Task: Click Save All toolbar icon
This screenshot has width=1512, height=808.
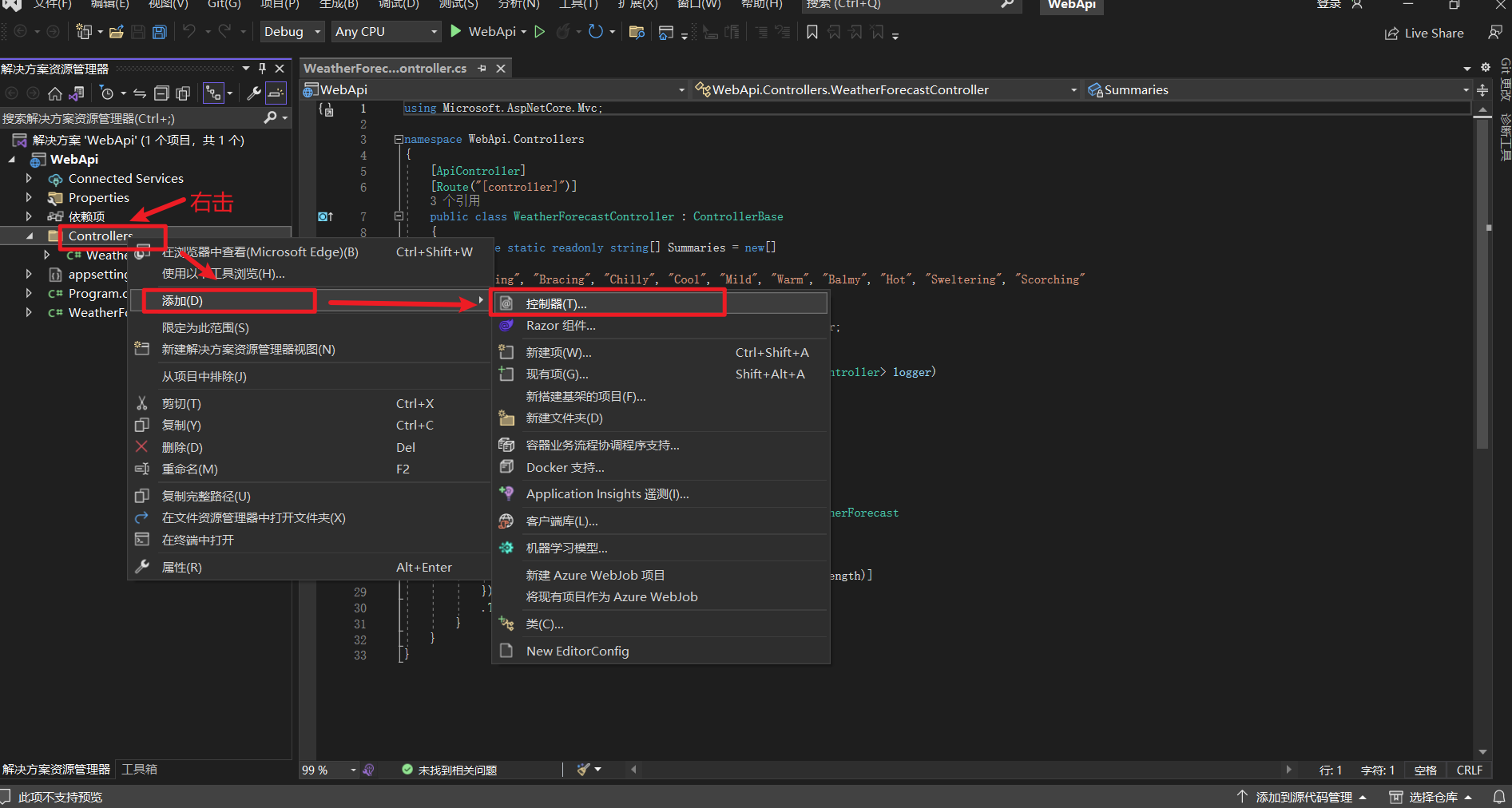Action: [160, 32]
